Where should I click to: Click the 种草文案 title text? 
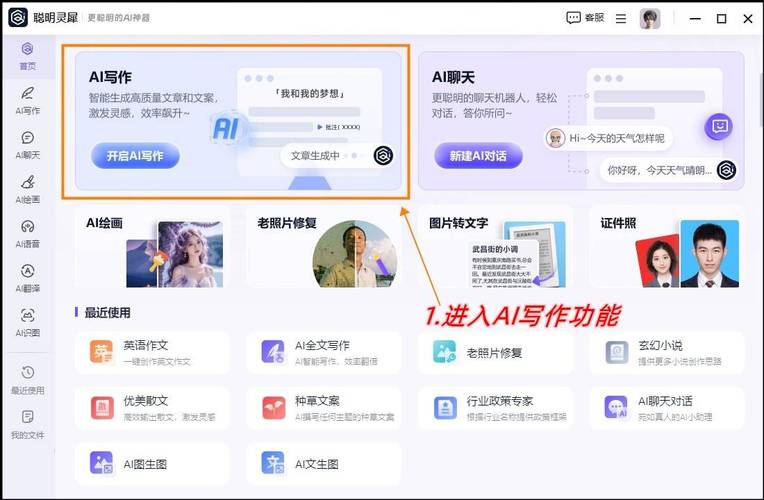[x=317, y=401]
